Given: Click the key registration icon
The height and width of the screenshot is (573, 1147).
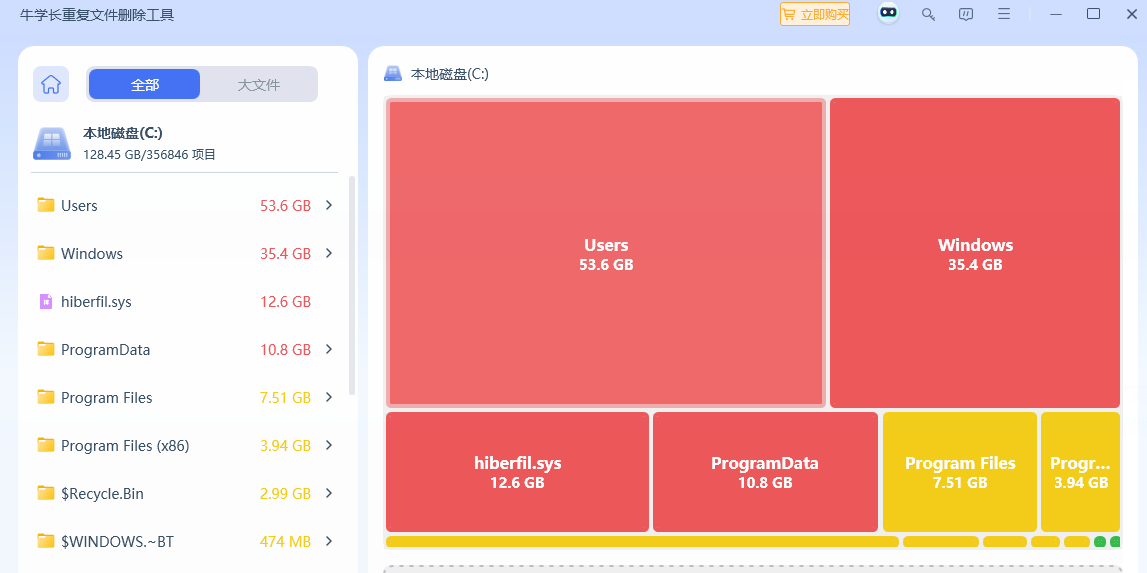Looking at the screenshot, I should [928, 14].
